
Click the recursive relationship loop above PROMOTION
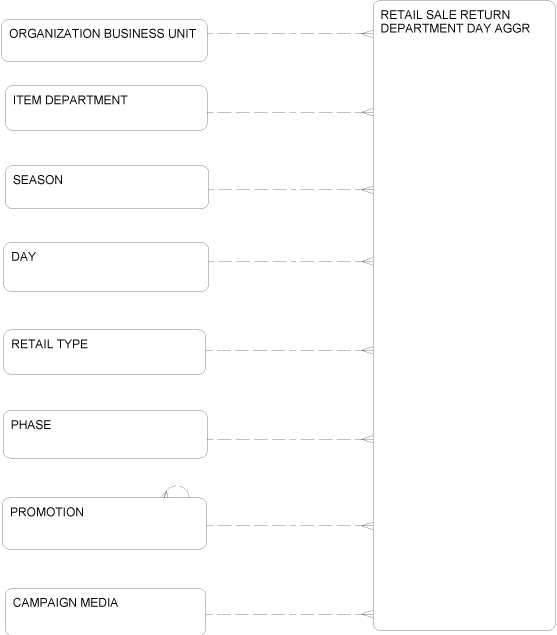(176, 492)
